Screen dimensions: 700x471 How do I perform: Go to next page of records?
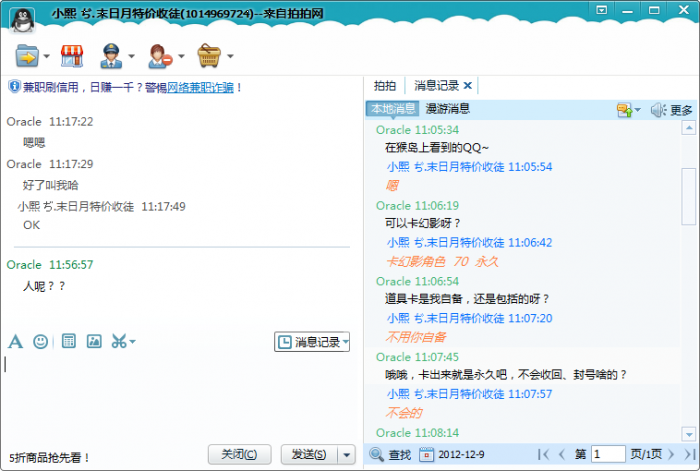tap(671, 454)
